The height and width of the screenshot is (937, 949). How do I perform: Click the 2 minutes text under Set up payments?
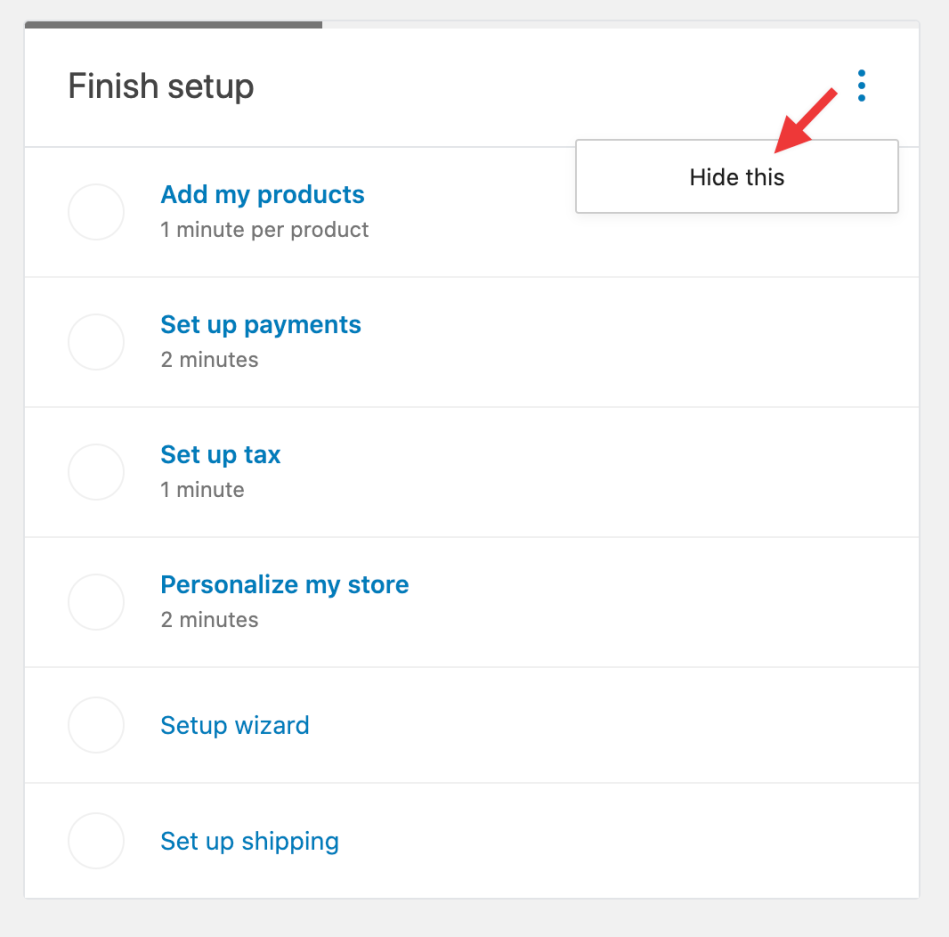point(209,360)
